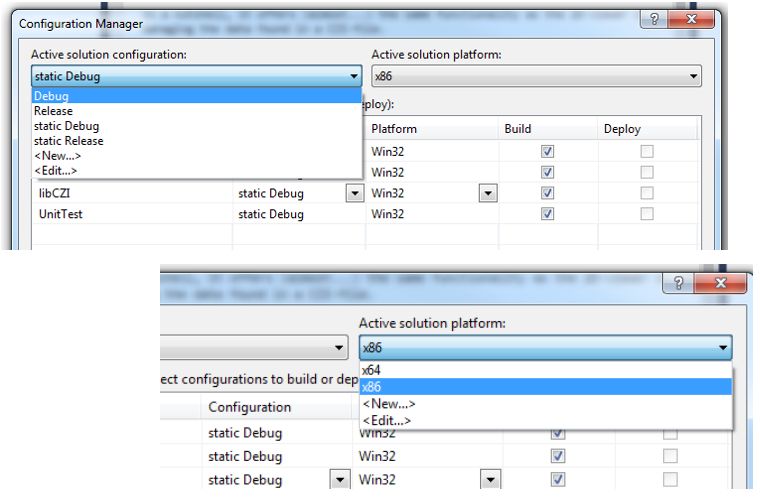Image resolution: width=760 pixels, height=499 pixels.
Task: Choose "static Release" from the configuration list
Action: coord(197,141)
